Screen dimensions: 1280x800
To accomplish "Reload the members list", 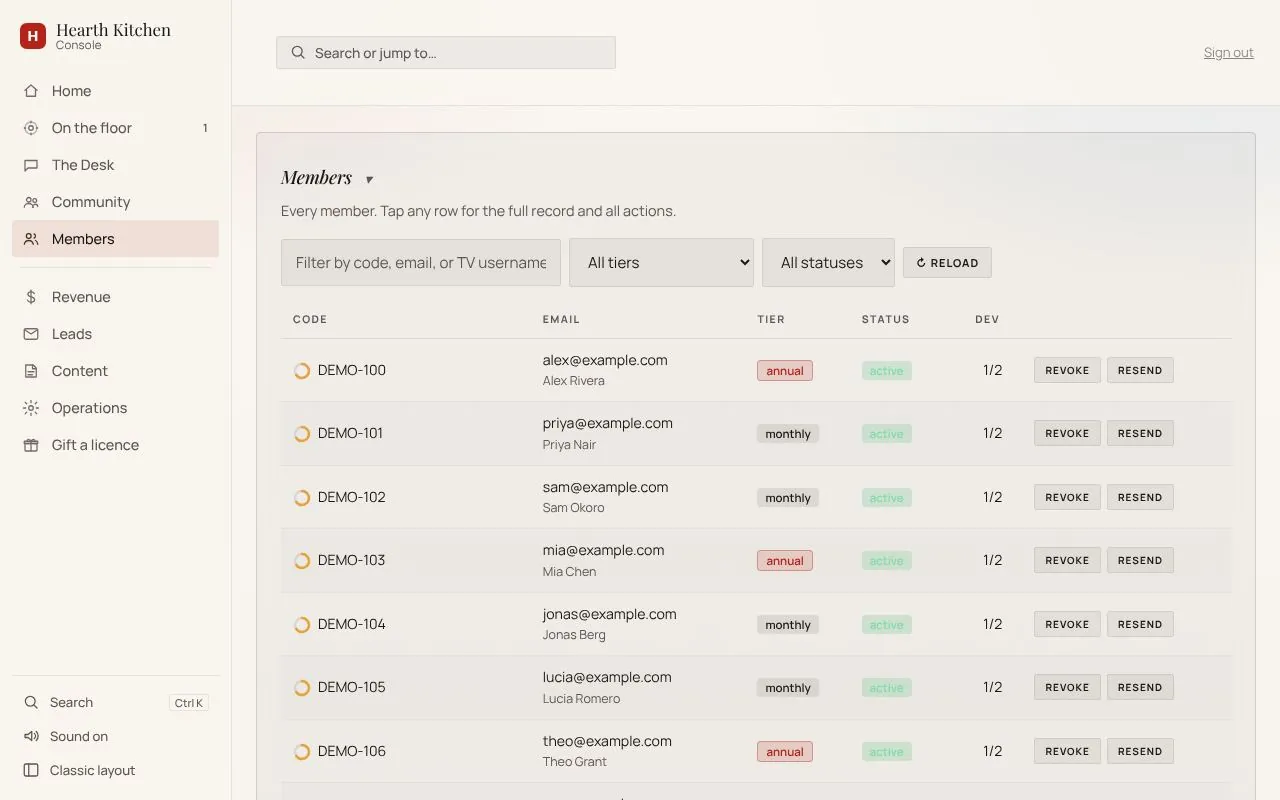I will [x=947, y=263].
